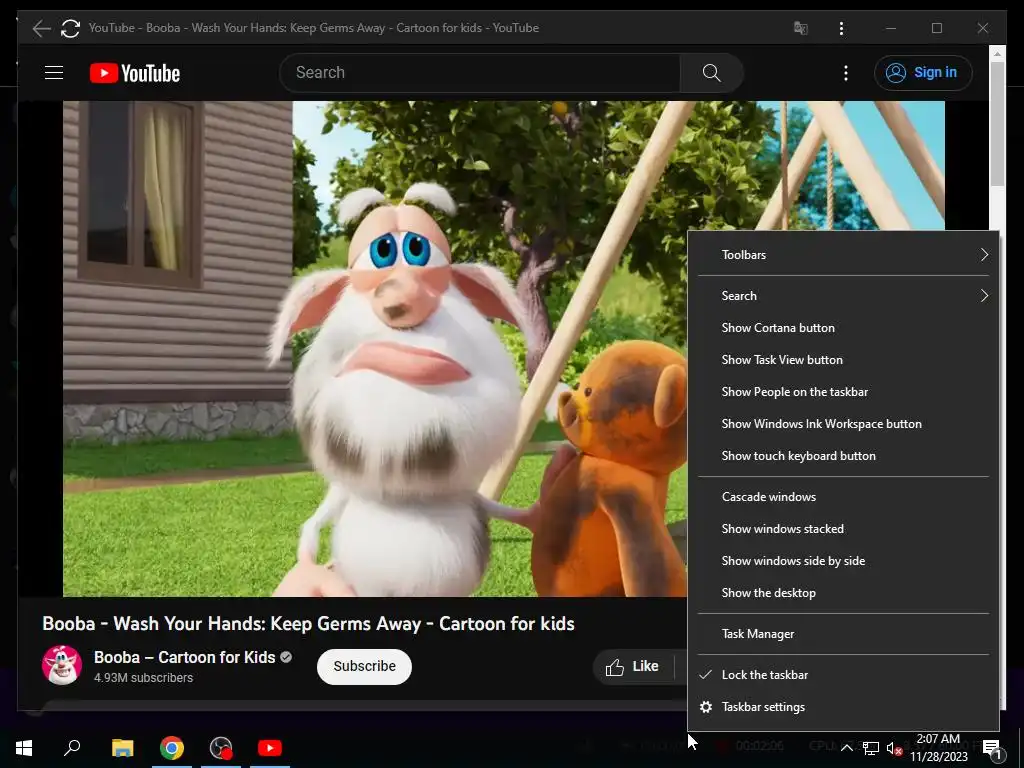Click the muted volume tray icon
Viewport: 1024px width, 768px height.
(894, 748)
